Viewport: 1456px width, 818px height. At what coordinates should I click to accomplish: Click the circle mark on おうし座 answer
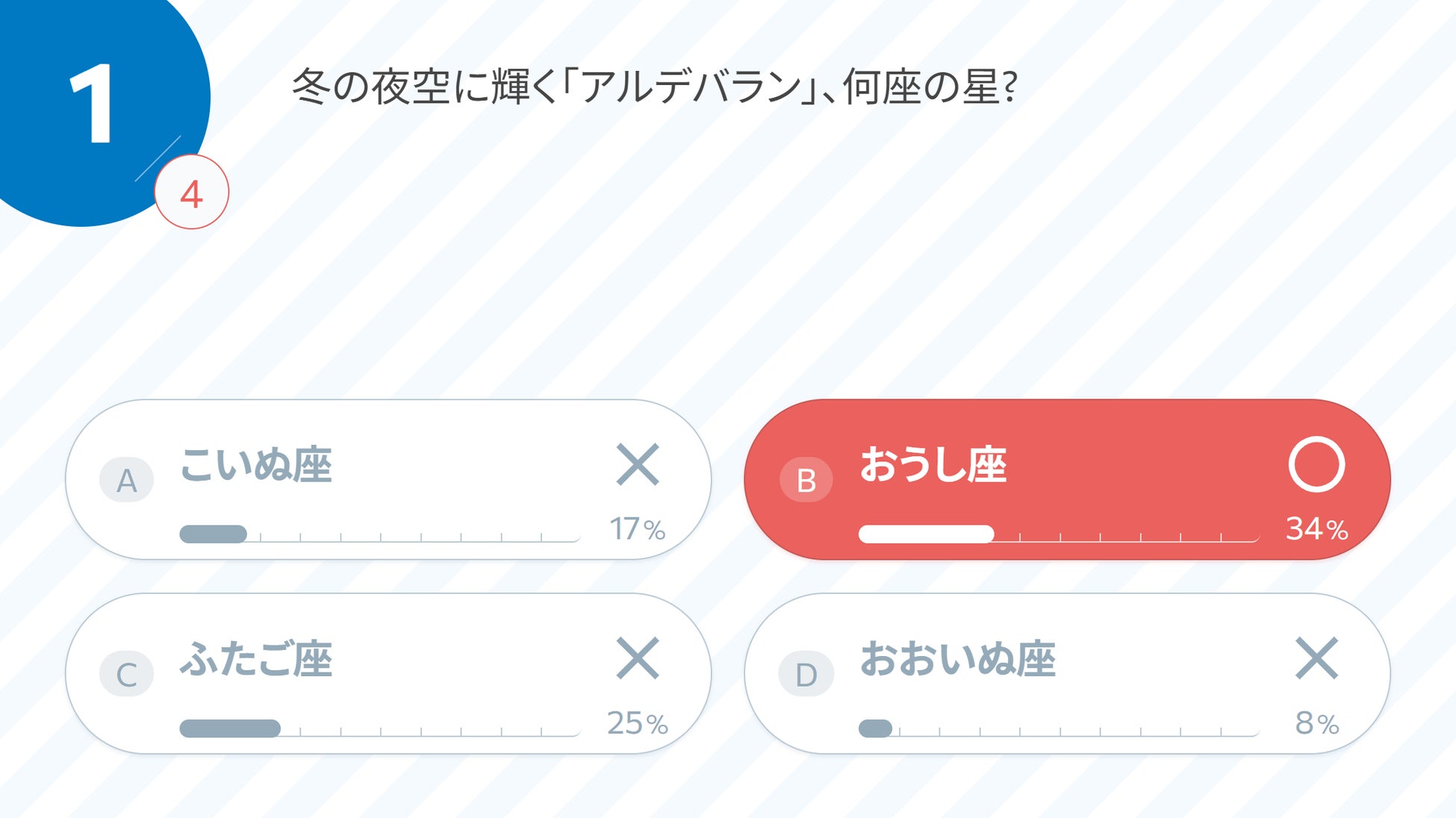(1316, 464)
